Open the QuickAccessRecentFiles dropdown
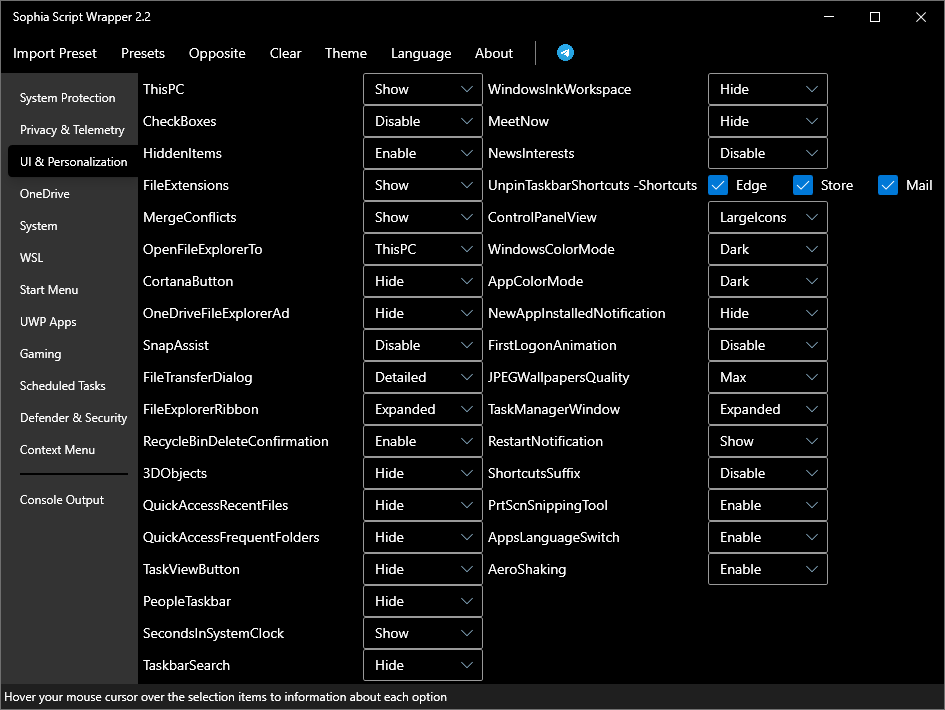Viewport: 945px width, 710px height. click(x=422, y=504)
